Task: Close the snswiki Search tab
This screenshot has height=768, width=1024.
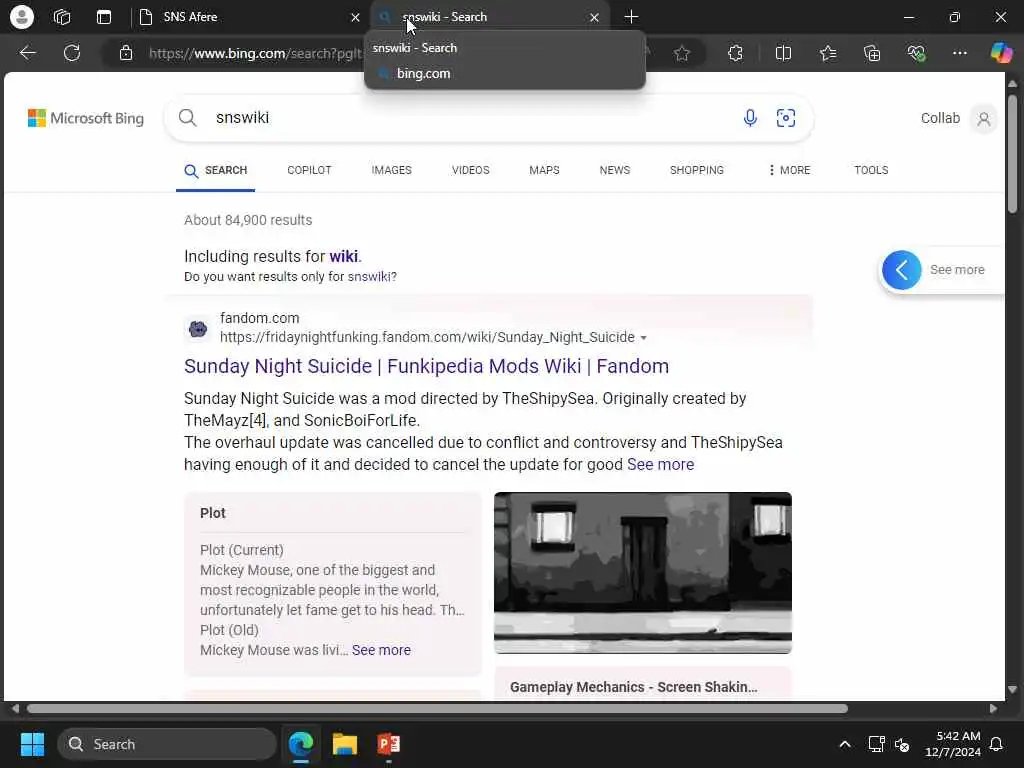Action: click(594, 18)
